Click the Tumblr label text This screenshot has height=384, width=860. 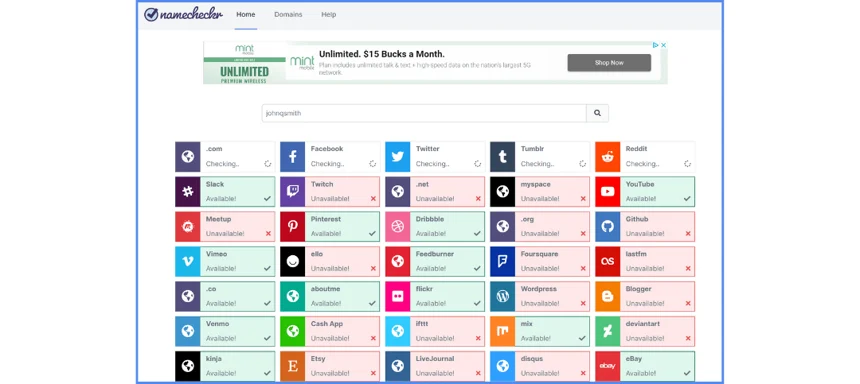pyautogui.click(x=532, y=149)
